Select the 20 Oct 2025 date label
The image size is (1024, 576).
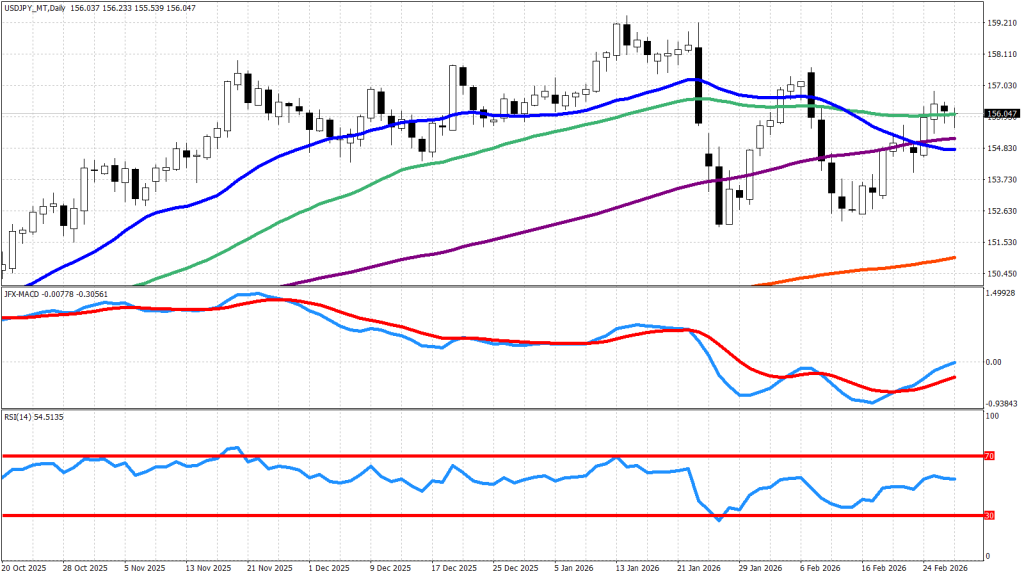[x=23, y=567]
